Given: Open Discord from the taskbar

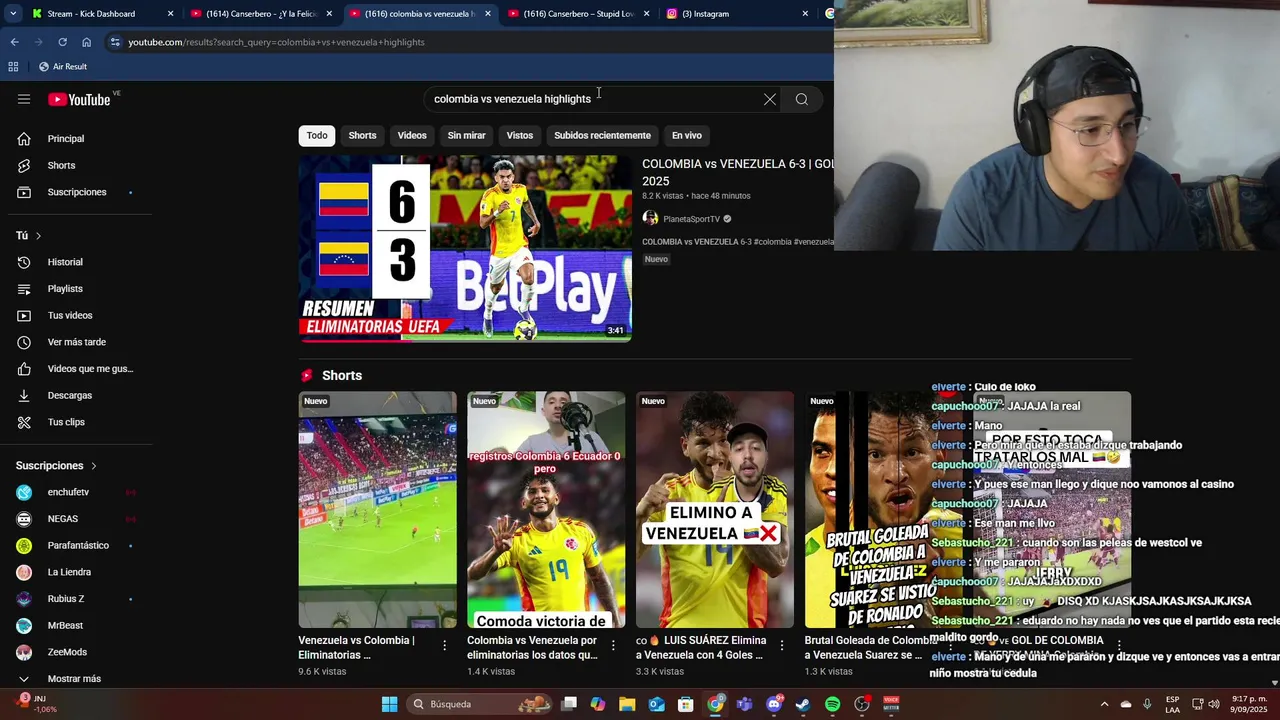Looking at the screenshot, I should click(x=774, y=704).
